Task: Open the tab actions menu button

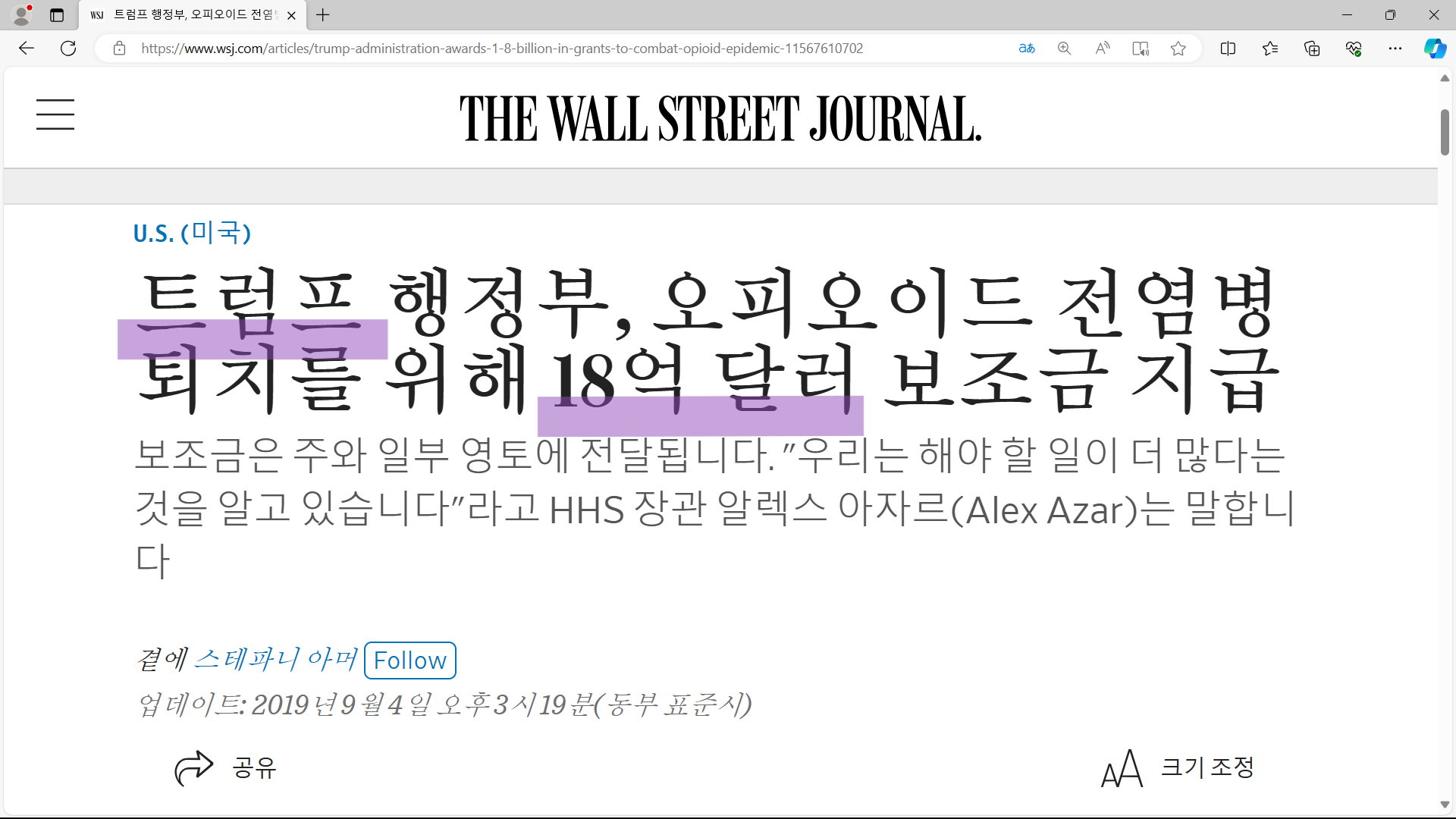Action: (57, 15)
